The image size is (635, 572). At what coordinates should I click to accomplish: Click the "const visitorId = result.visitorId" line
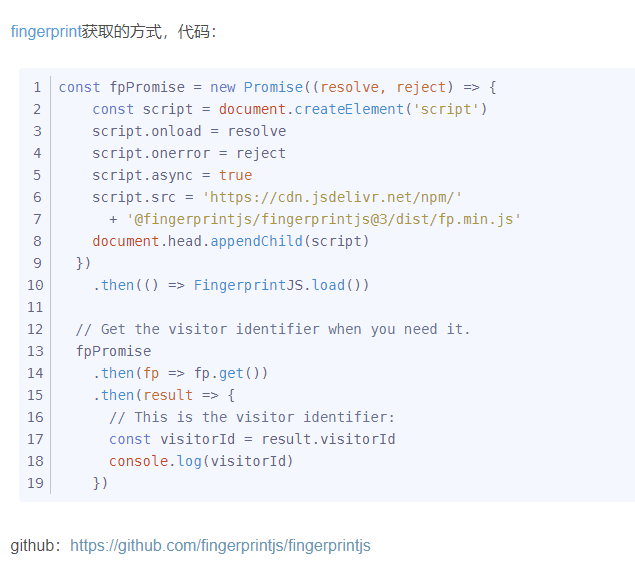[x=252, y=439]
